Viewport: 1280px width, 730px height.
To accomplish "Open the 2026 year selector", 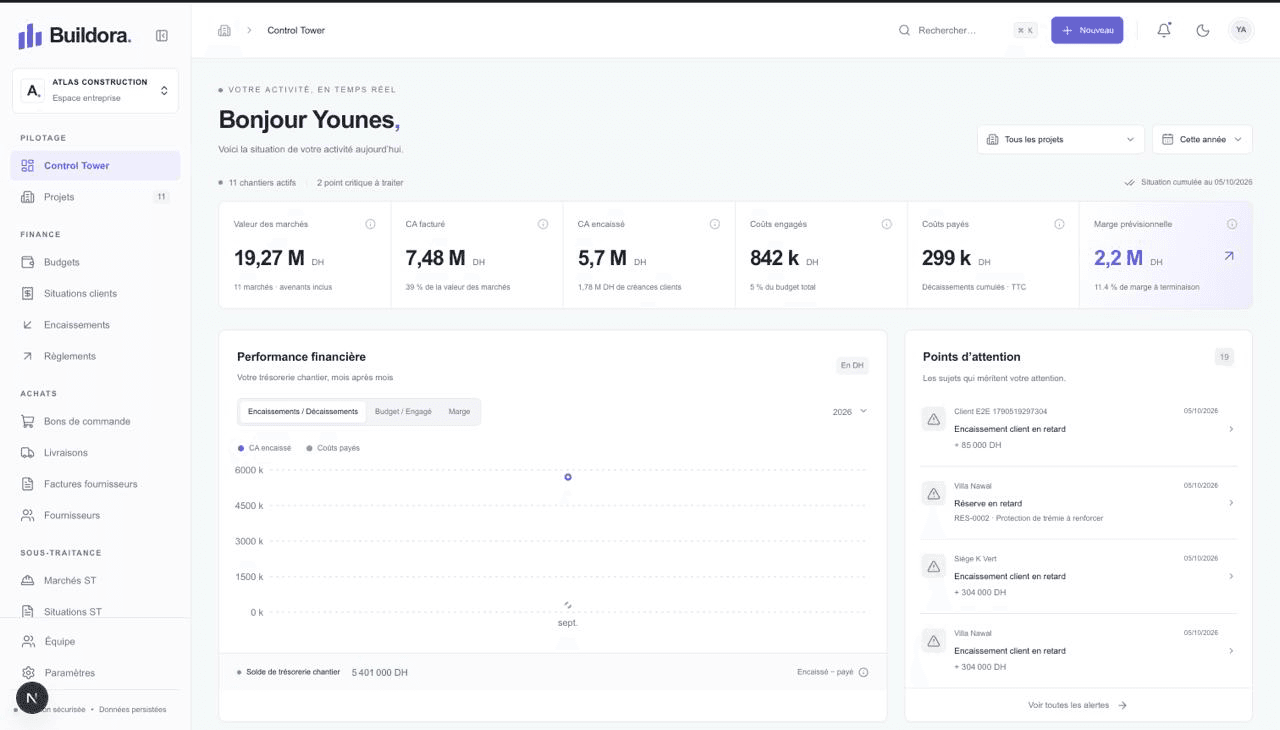I will 850,411.
